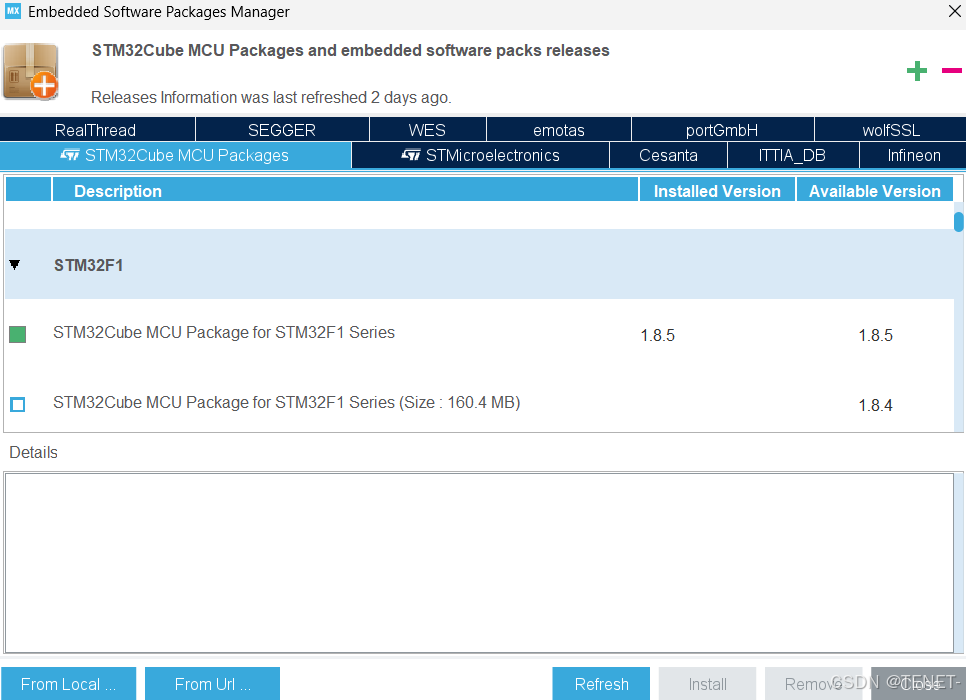The width and height of the screenshot is (966, 700).
Task: Open the SEGGER tab
Action: [x=282, y=129]
